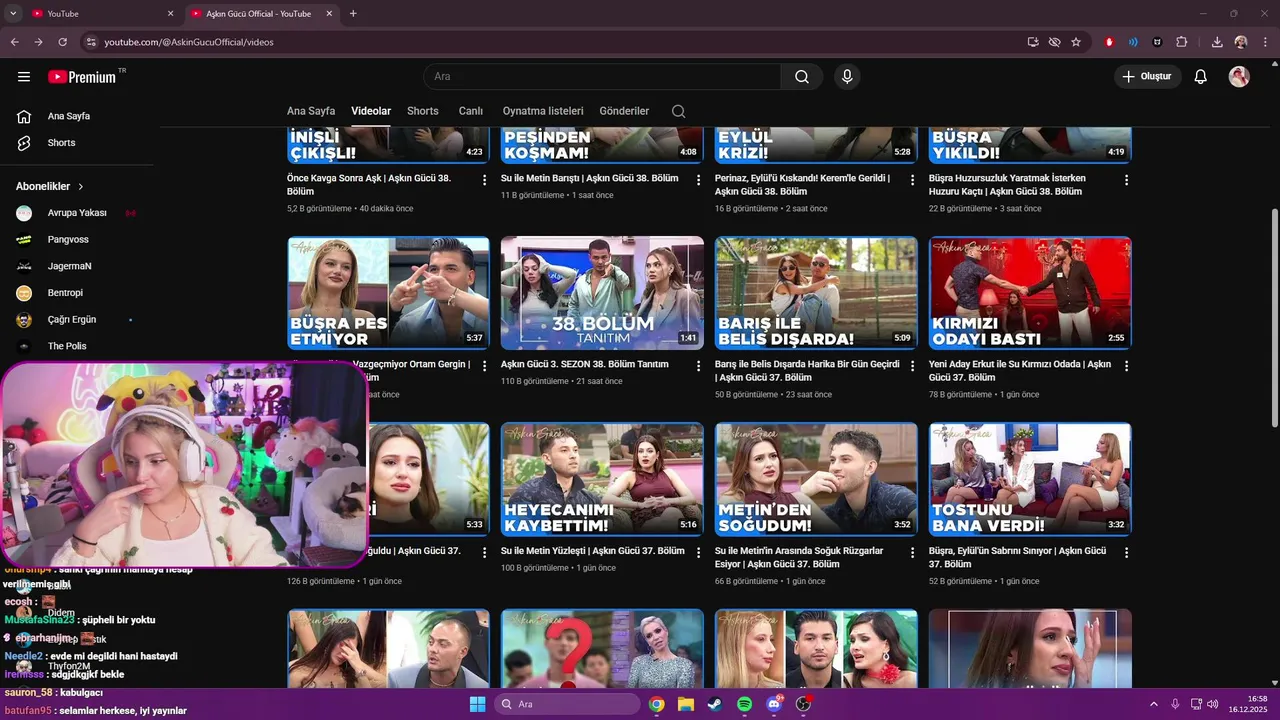The width and height of the screenshot is (1280, 720).
Task: Search within the channel using the magnifier icon
Action: click(x=678, y=111)
